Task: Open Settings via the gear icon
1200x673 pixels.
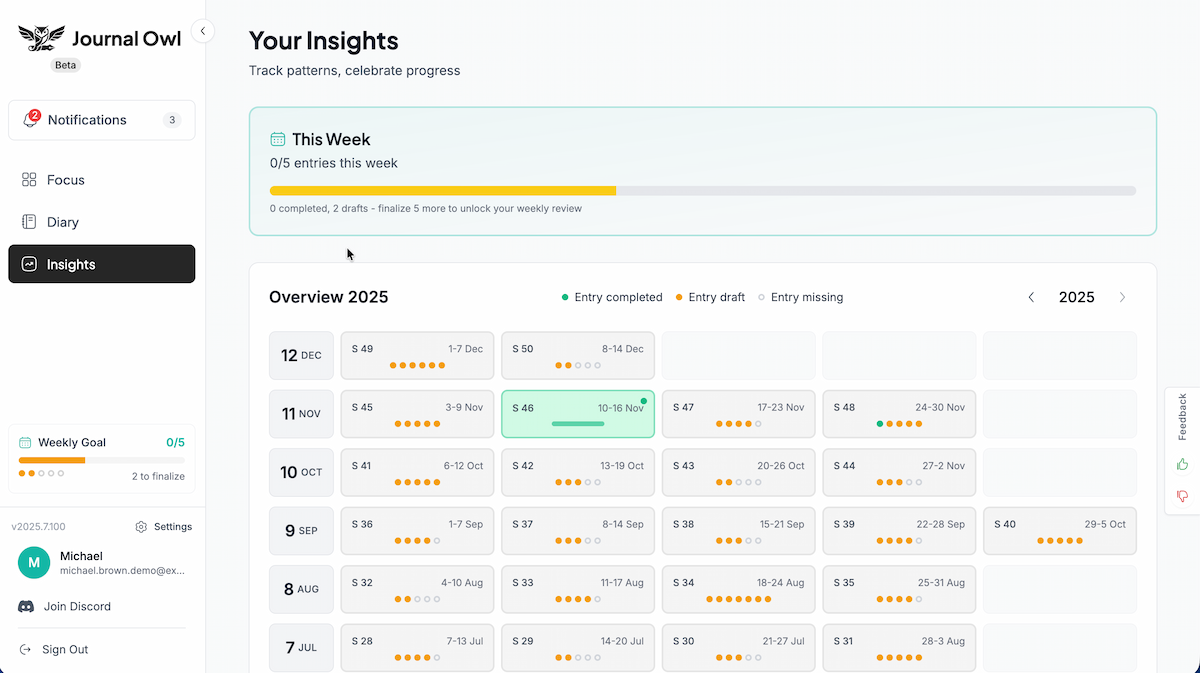Action: click(140, 526)
